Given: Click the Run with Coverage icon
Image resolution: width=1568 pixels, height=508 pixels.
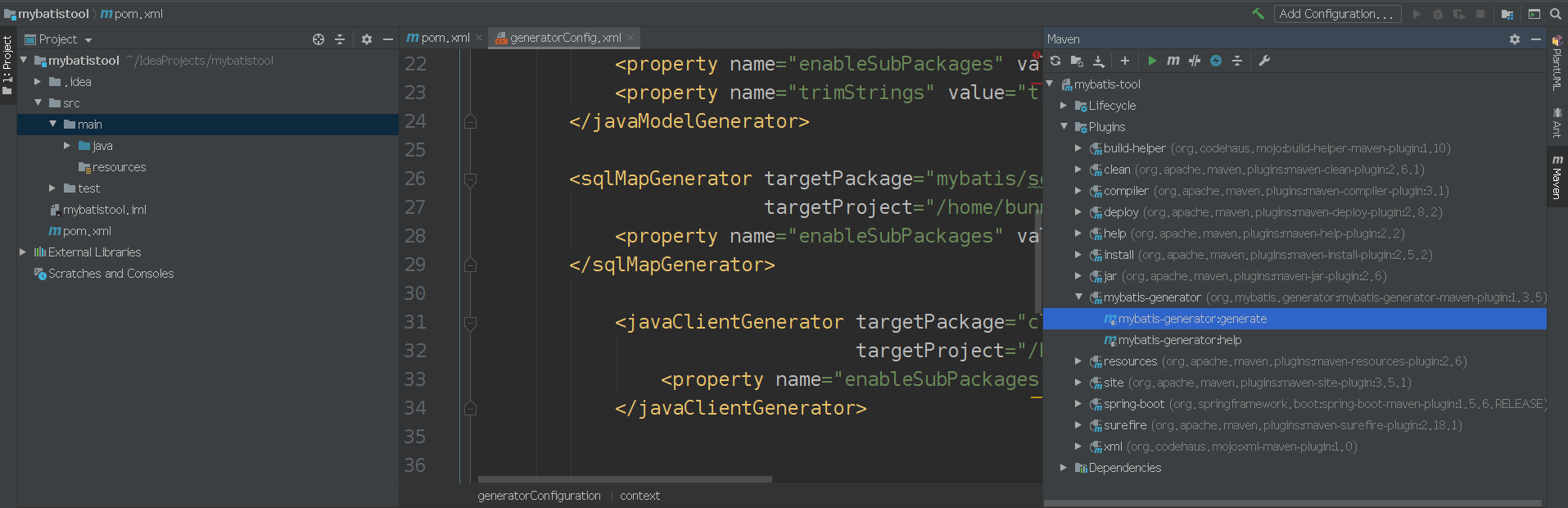Looking at the screenshot, I should [1459, 14].
